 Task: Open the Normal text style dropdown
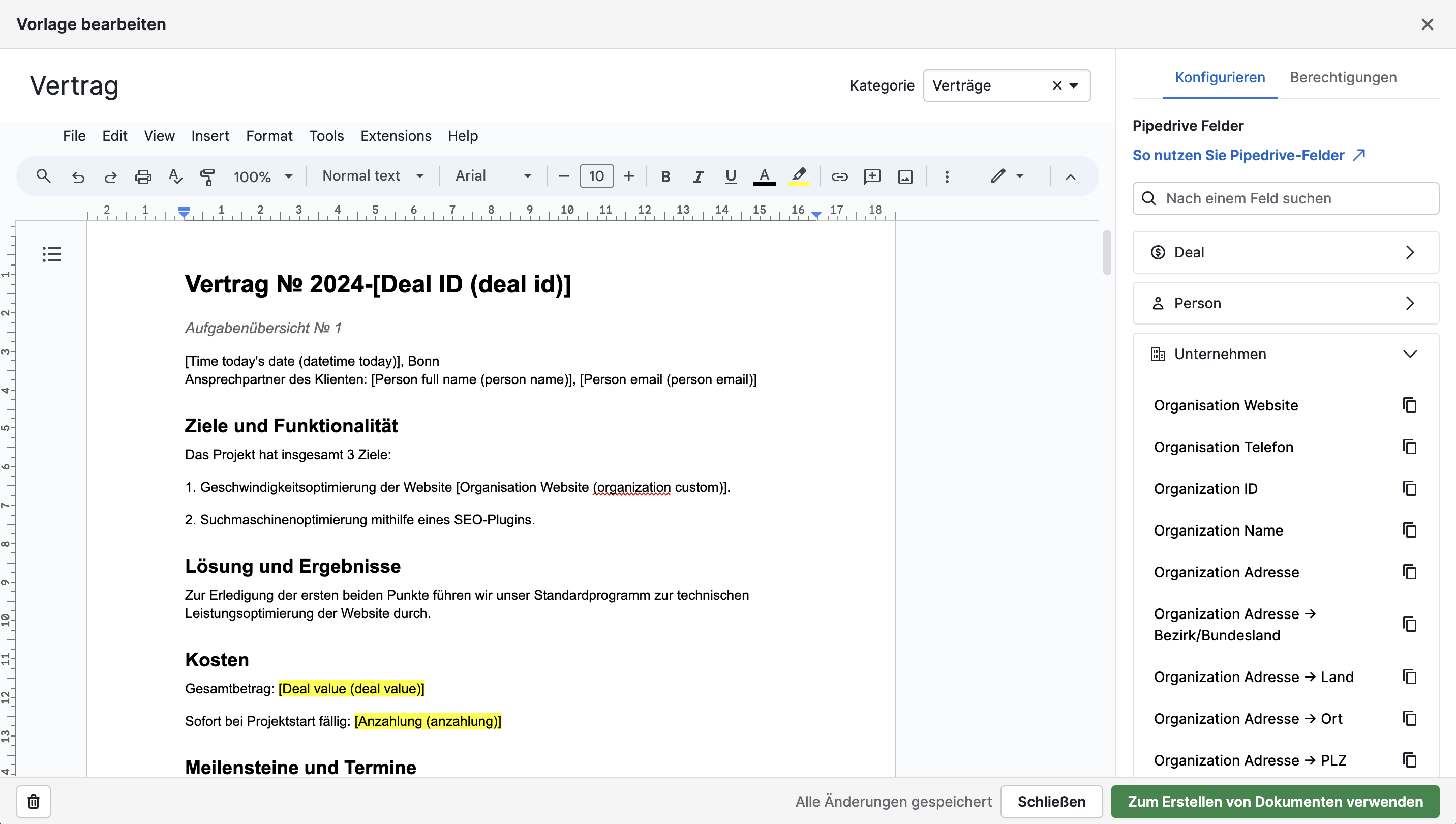(x=373, y=176)
